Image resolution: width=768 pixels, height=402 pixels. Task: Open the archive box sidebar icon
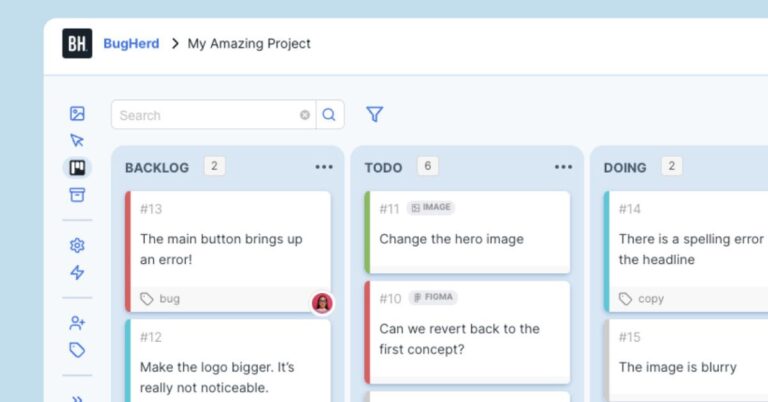[77, 195]
